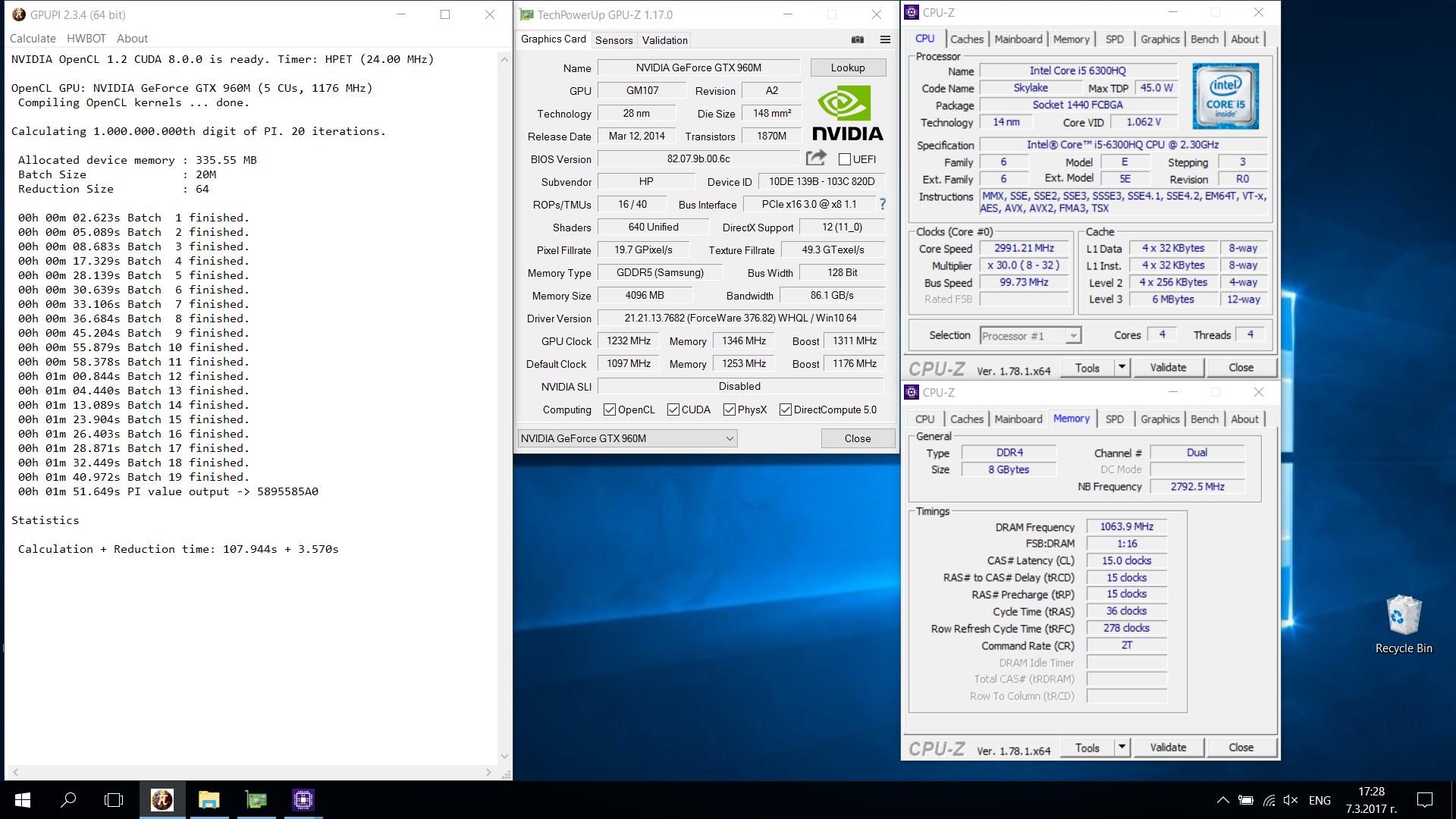Click GPU-Z taskbar icon
Viewport: 1456px width, 819px height.
256,800
